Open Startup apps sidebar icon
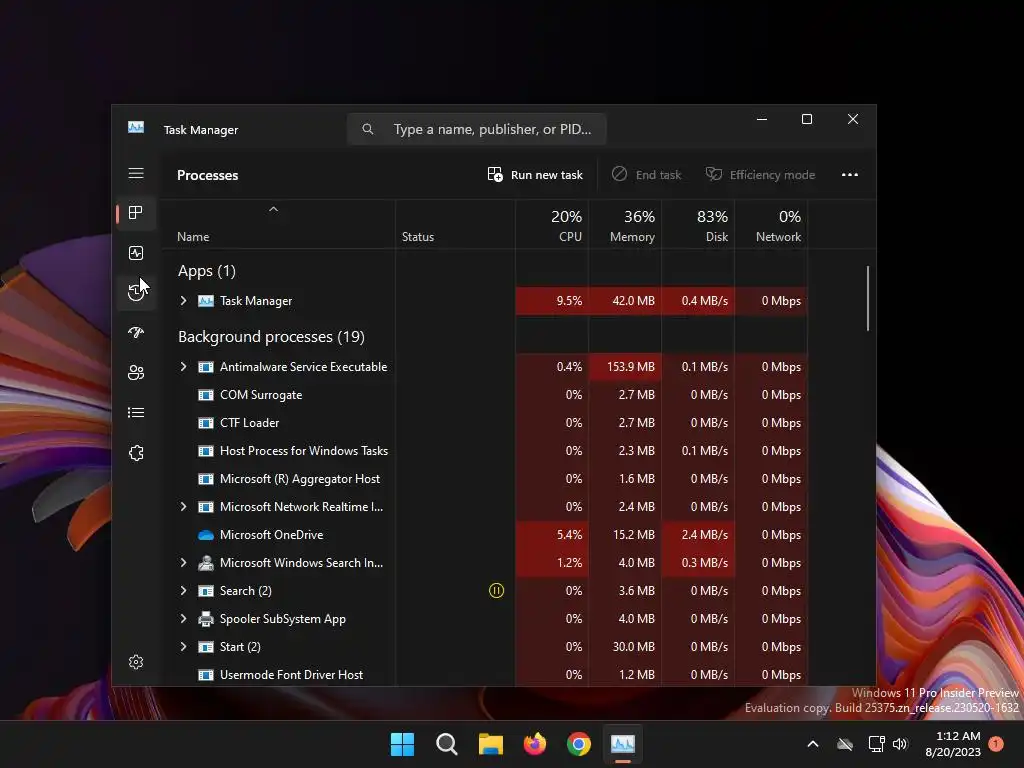Screen dimensions: 1024x768 (x=136, y=332)
